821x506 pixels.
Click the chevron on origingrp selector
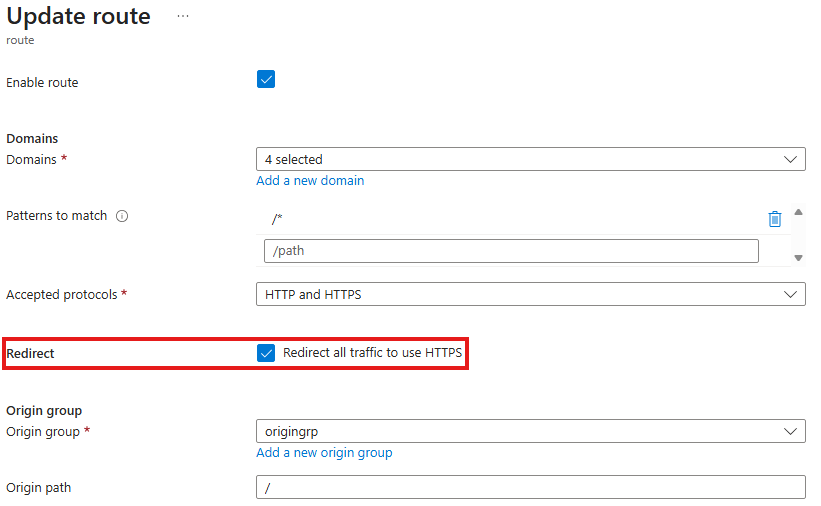pyautogui.click(x=790, y=431)
